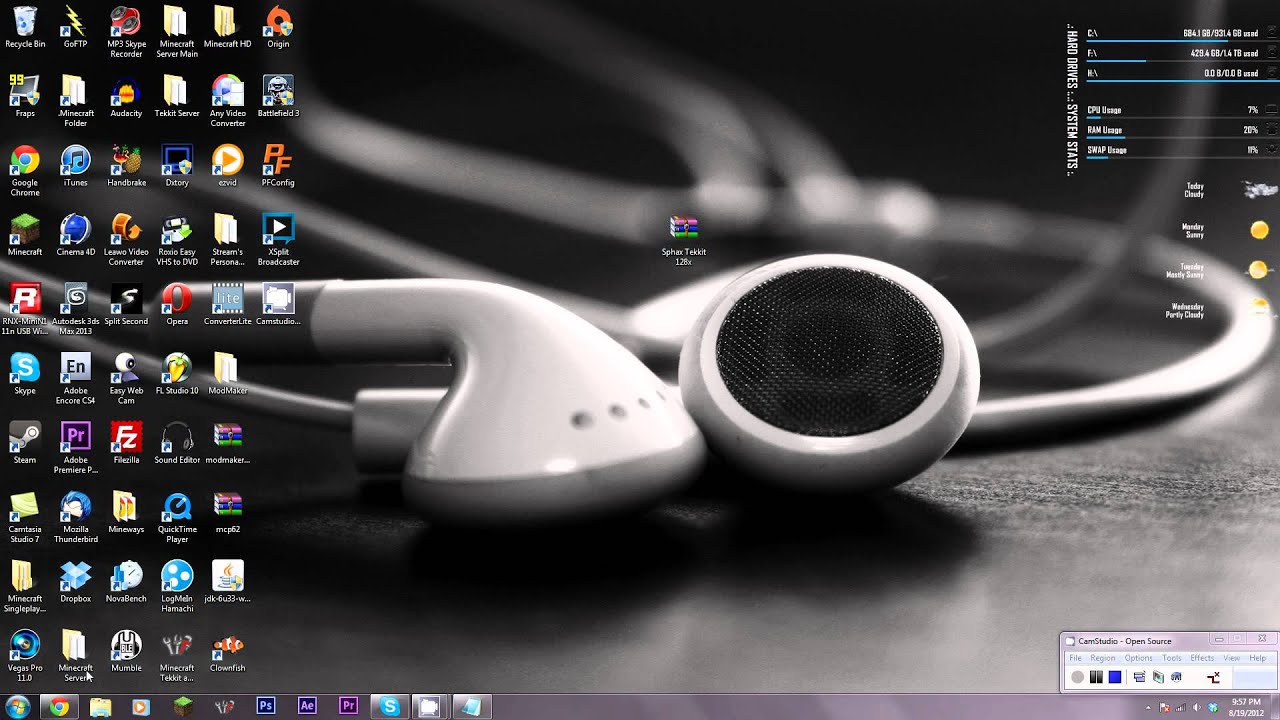Click CamStudio screen annotations toolbar icon
The width and height of the screenshot is (1280, 720).
coord(1158,677)
